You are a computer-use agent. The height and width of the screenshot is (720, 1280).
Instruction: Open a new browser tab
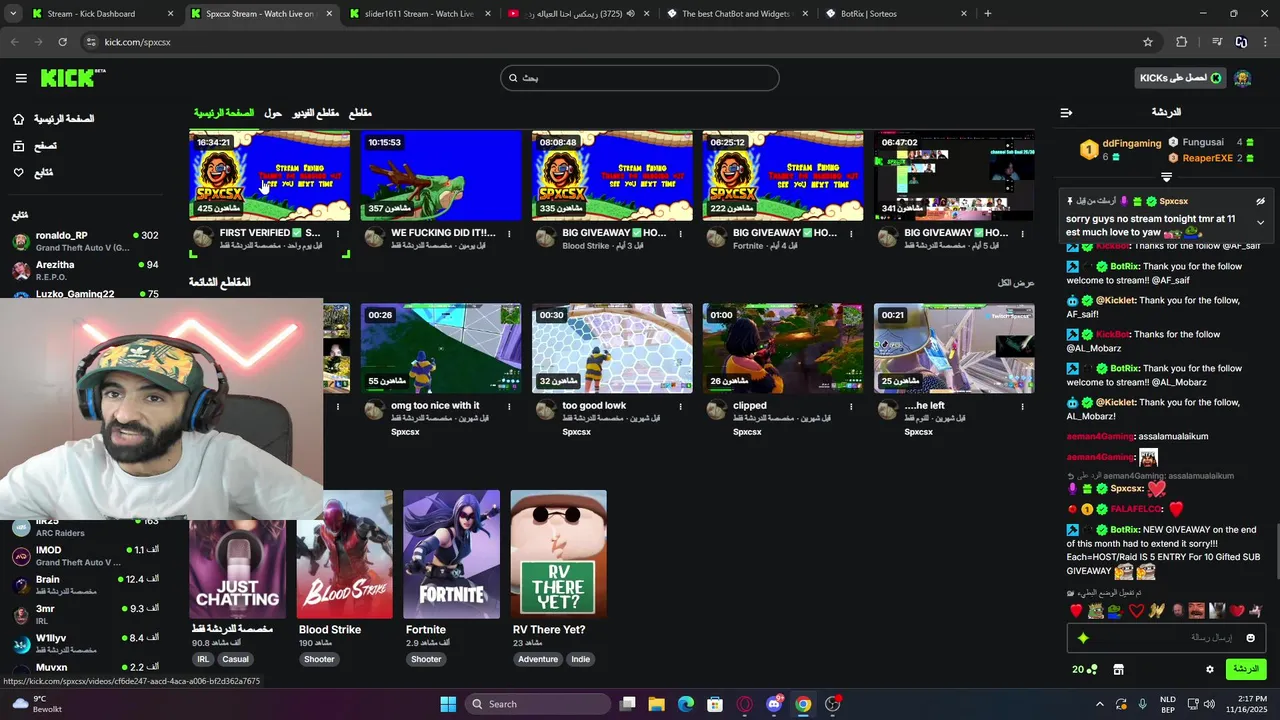coord(988,14)
